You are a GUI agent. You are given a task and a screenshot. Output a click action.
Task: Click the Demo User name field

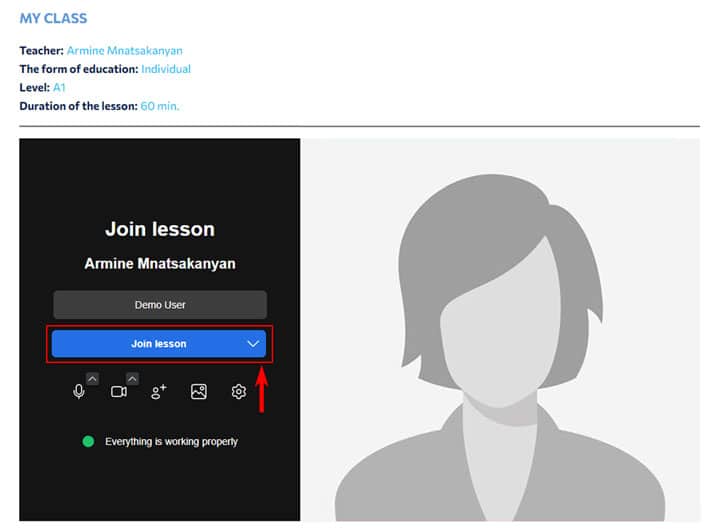[160, 304]
